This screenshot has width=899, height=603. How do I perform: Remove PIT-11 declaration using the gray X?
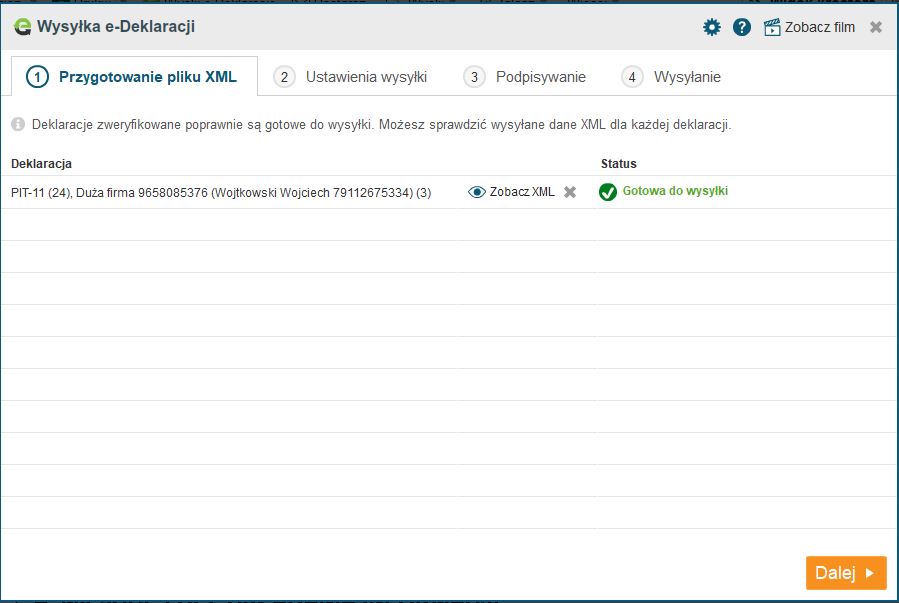tap(570, 192)
